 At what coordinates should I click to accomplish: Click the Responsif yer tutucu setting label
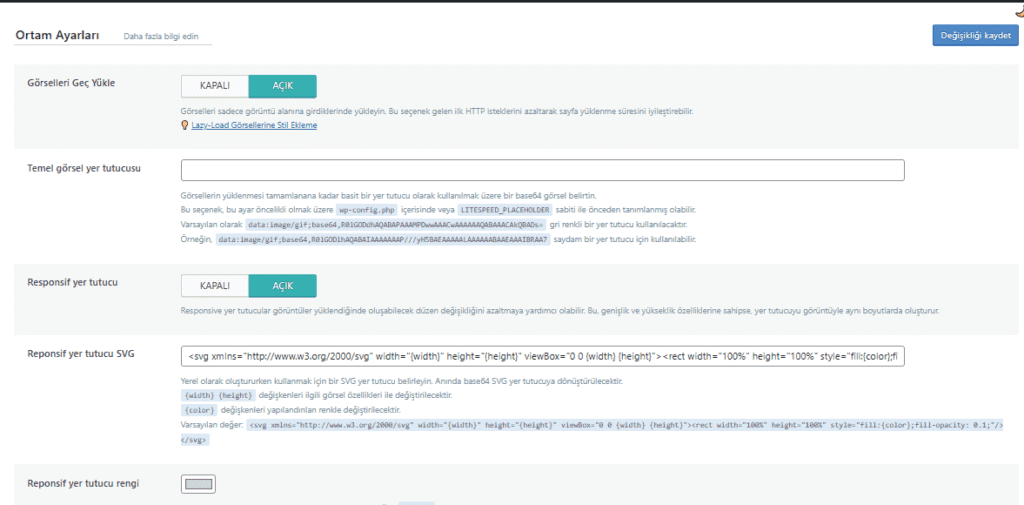pos(72,283)
